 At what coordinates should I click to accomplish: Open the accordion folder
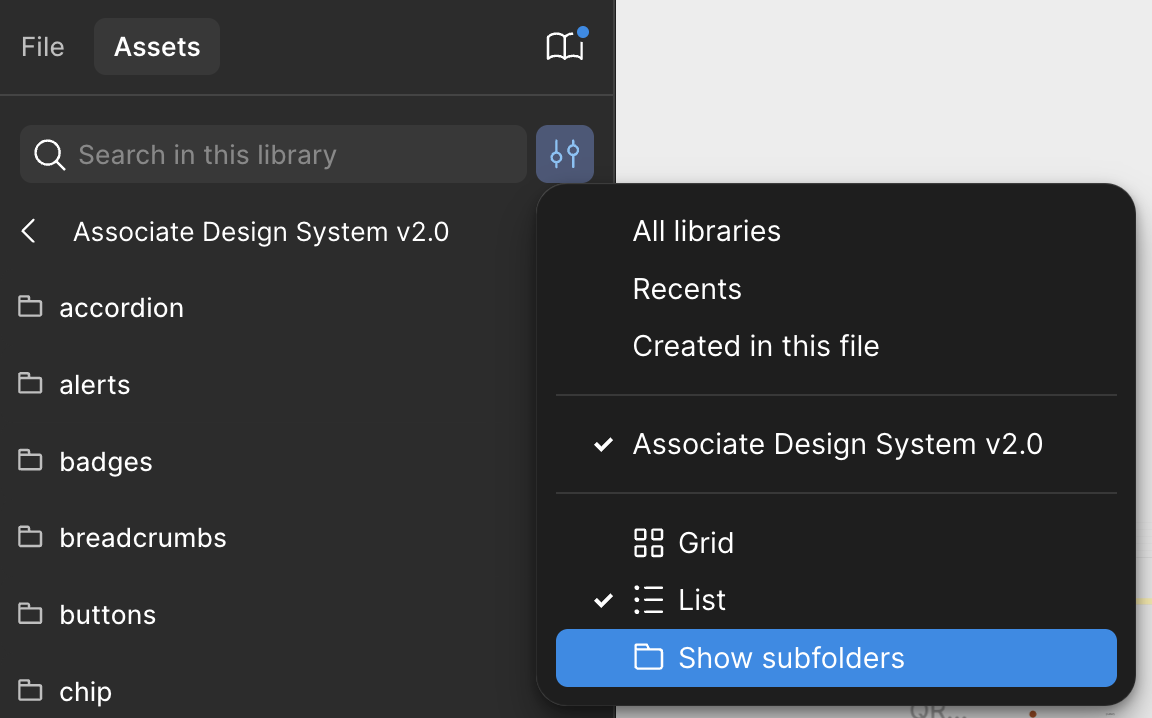pos(121,307)
